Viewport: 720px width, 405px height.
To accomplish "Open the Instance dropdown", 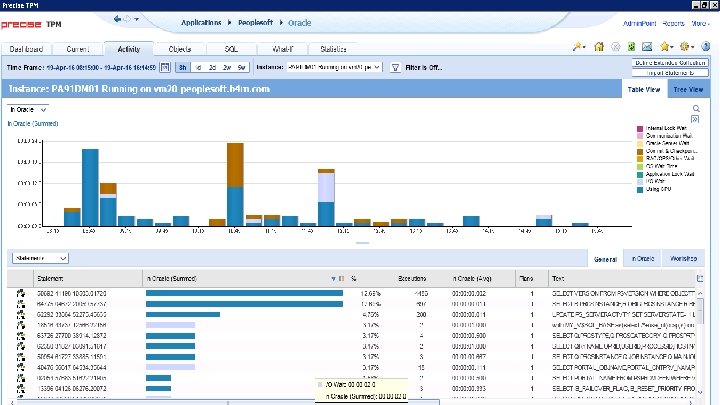I will 334,67.
